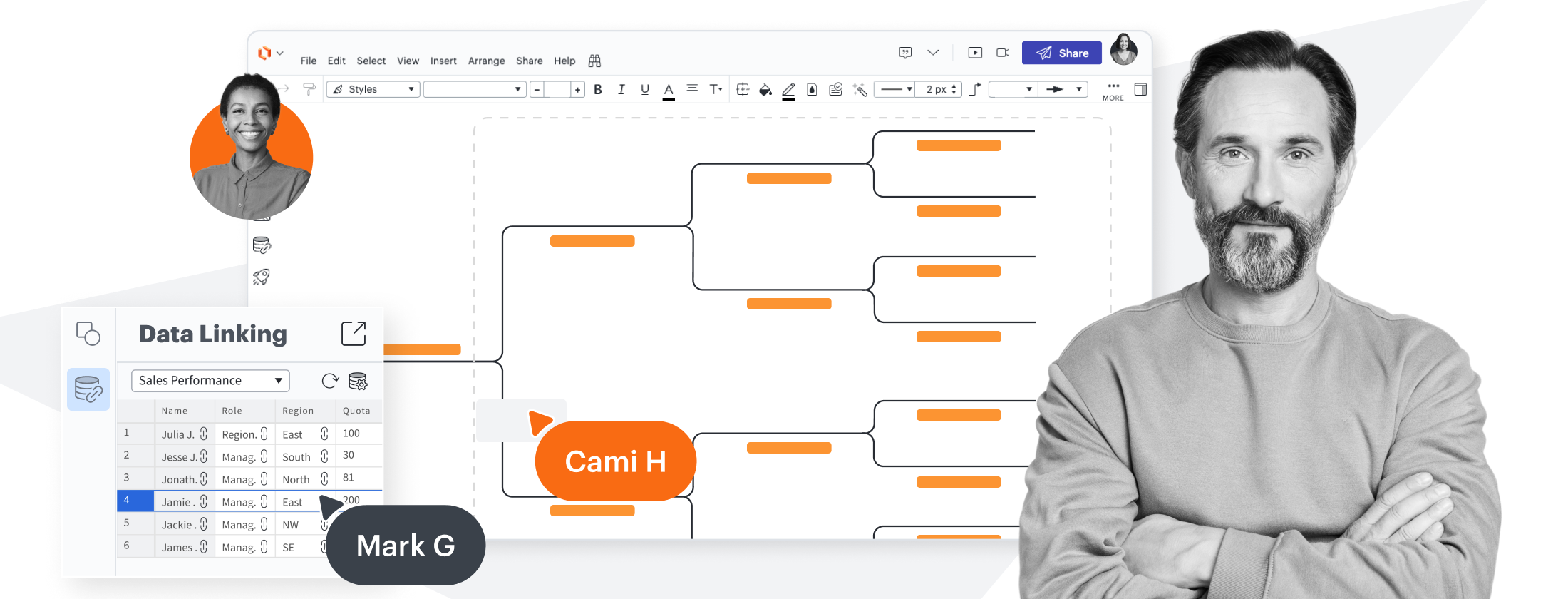Click the binoculars search icon
Screen dimensions: 1568x599
coord(594,61)
